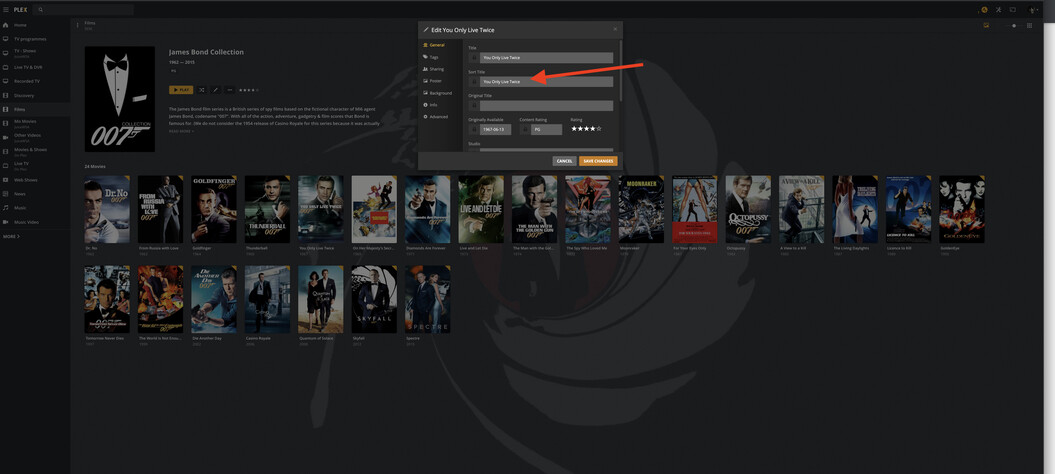Open the GoldenEye poster
Viewport: 1055px width, 474px height.
(x=961, y=209)
